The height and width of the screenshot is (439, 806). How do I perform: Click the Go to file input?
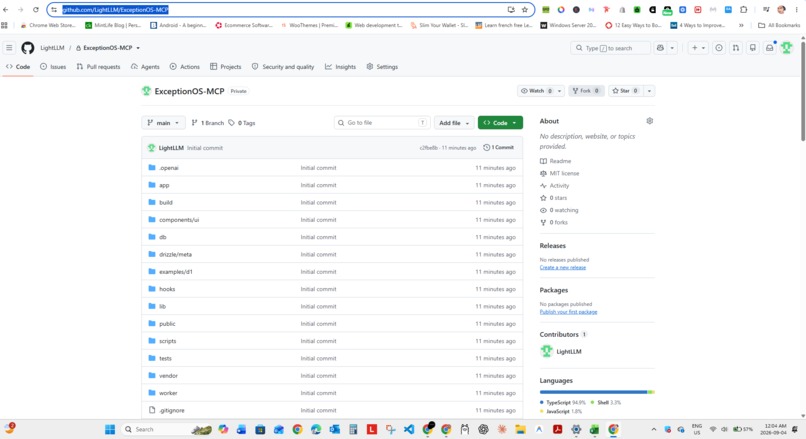click(381, 123)
